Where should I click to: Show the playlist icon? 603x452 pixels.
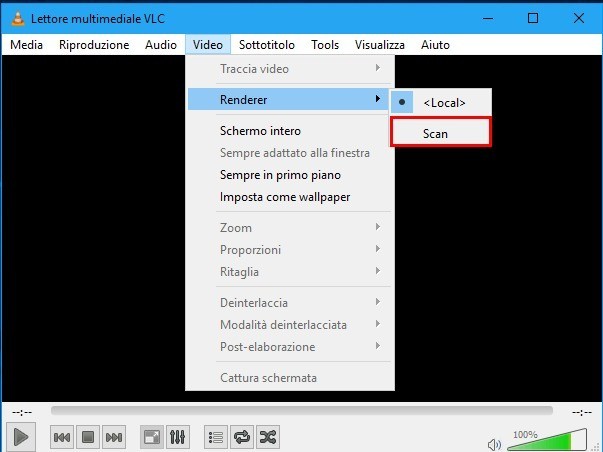(x=216, y=437)
